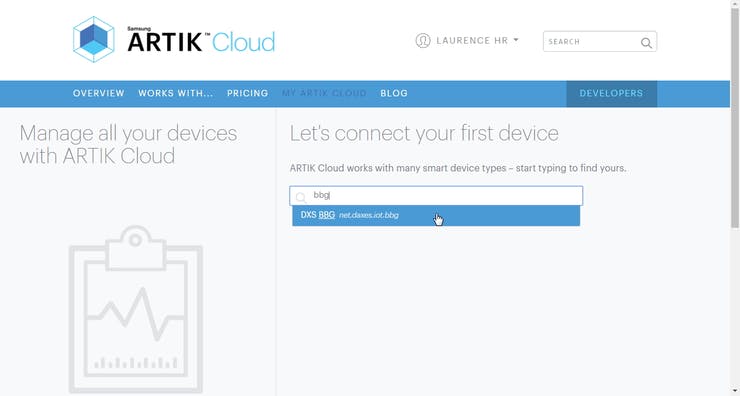Open the Blog link in the navbar
The image size is (740, 396).
394,93
